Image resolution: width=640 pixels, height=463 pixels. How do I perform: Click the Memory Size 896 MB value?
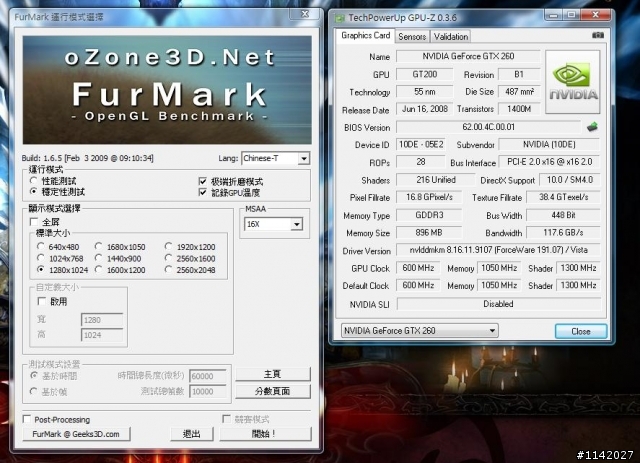tap(429, 232)
